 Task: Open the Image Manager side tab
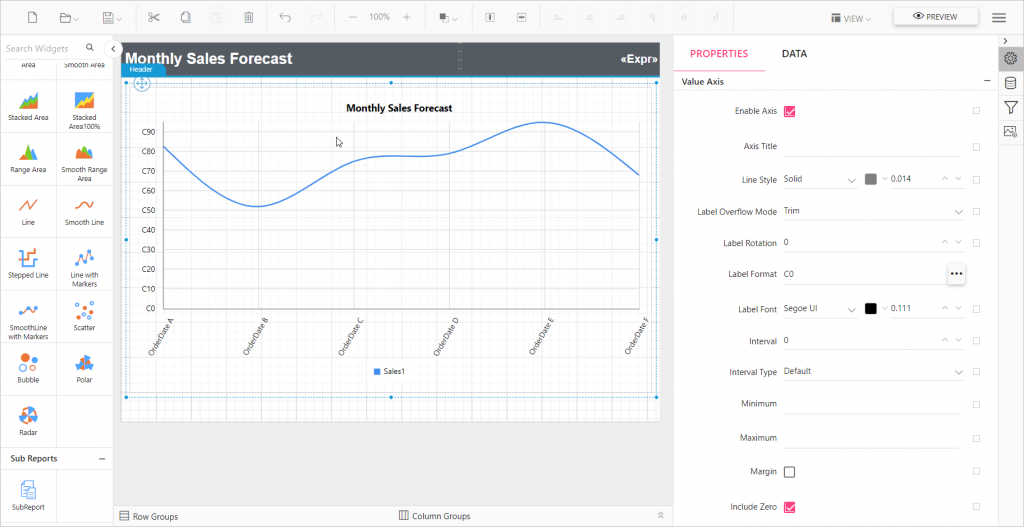[1010, 131]
